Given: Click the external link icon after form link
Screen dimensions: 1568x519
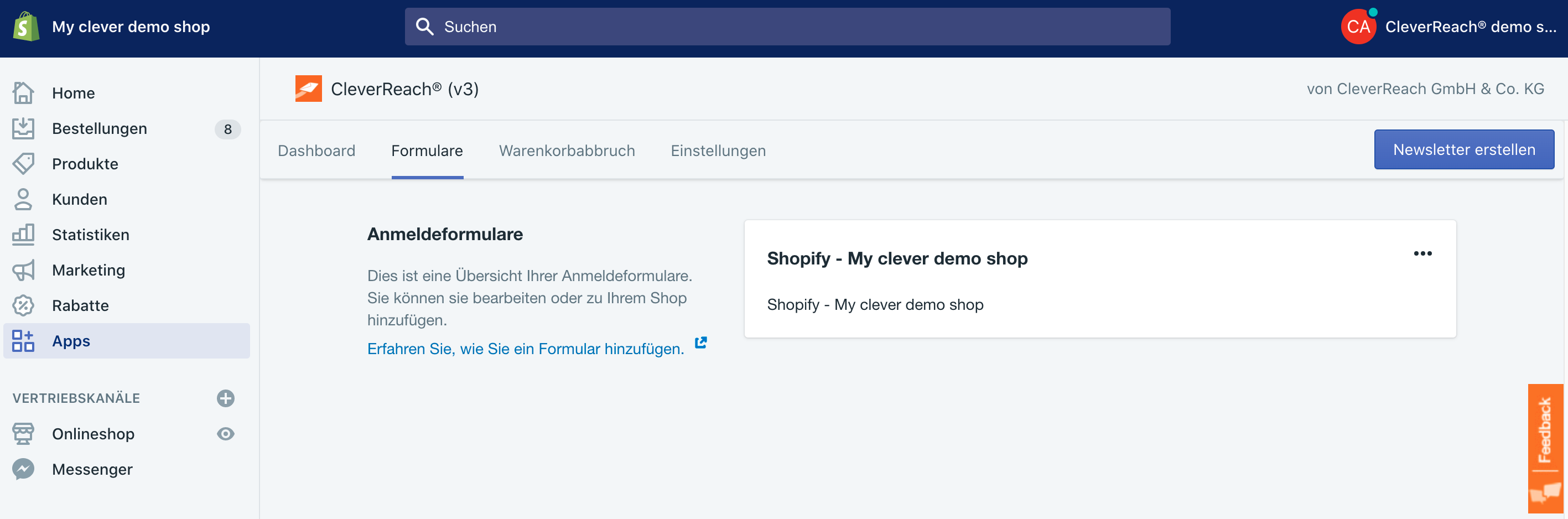Looking at the screenshot, I should click(x=701, y=342).
